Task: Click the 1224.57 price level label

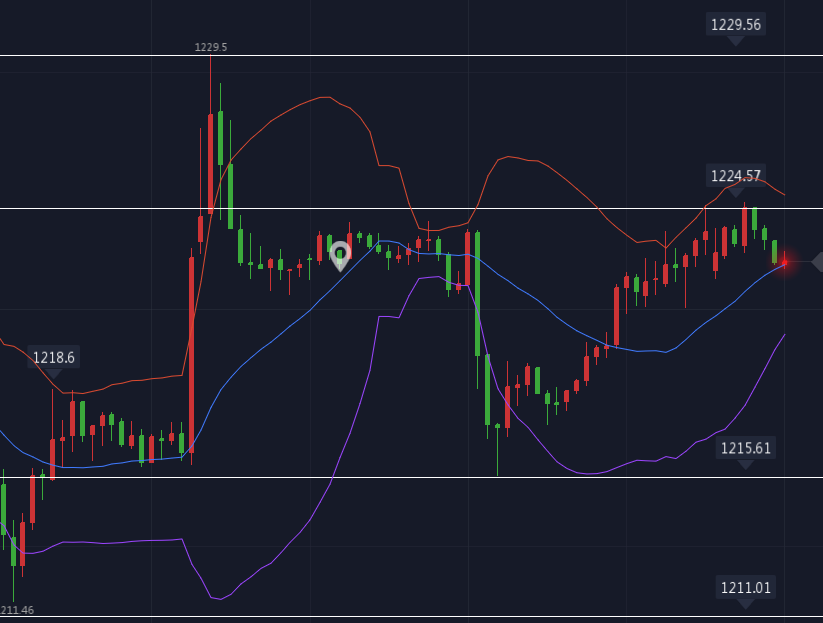Action: pos(735,175)
